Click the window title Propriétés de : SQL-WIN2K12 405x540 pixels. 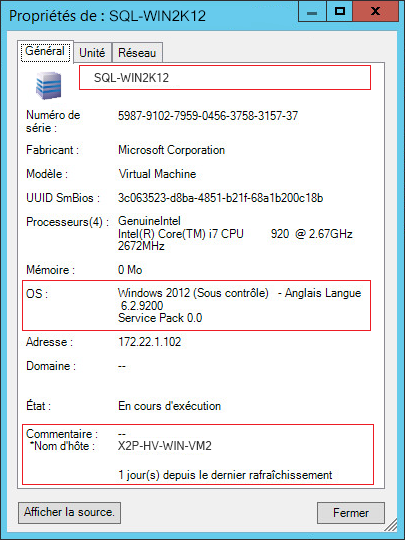[x=107, y=16]
